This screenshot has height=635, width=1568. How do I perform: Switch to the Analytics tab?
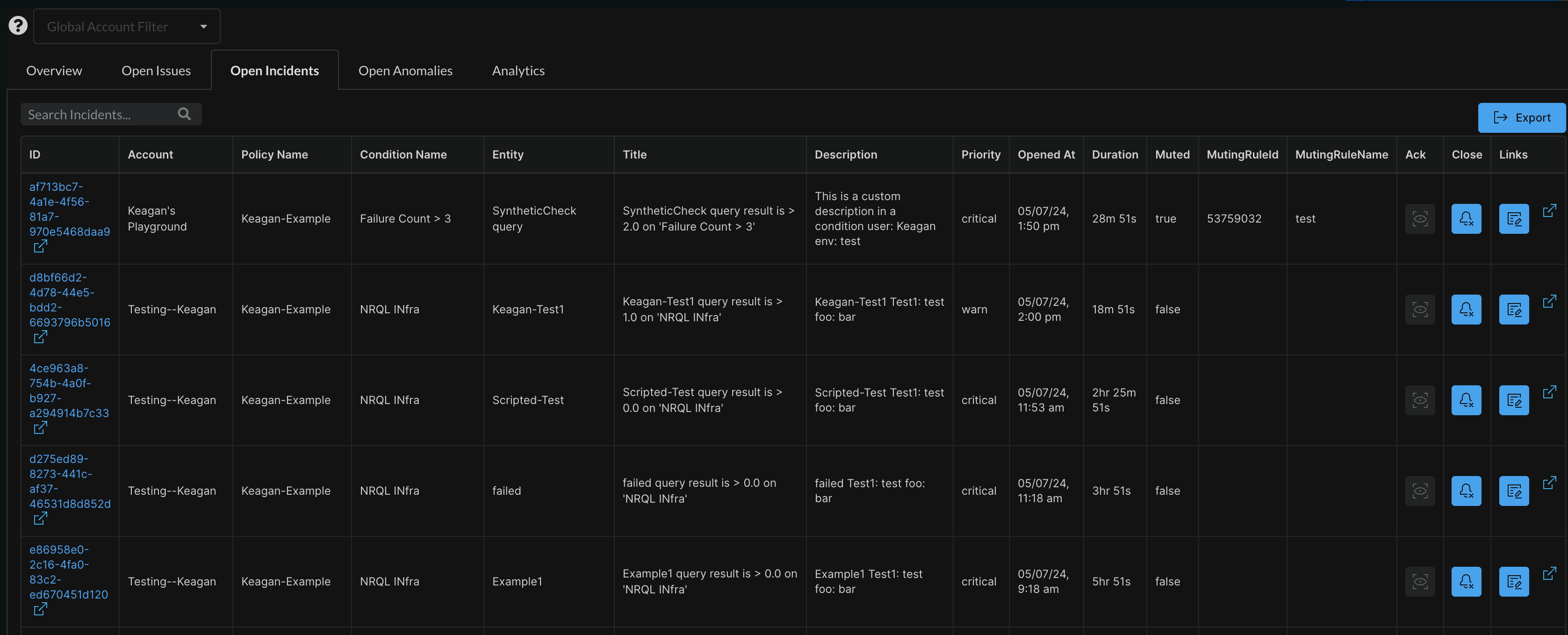518,71
